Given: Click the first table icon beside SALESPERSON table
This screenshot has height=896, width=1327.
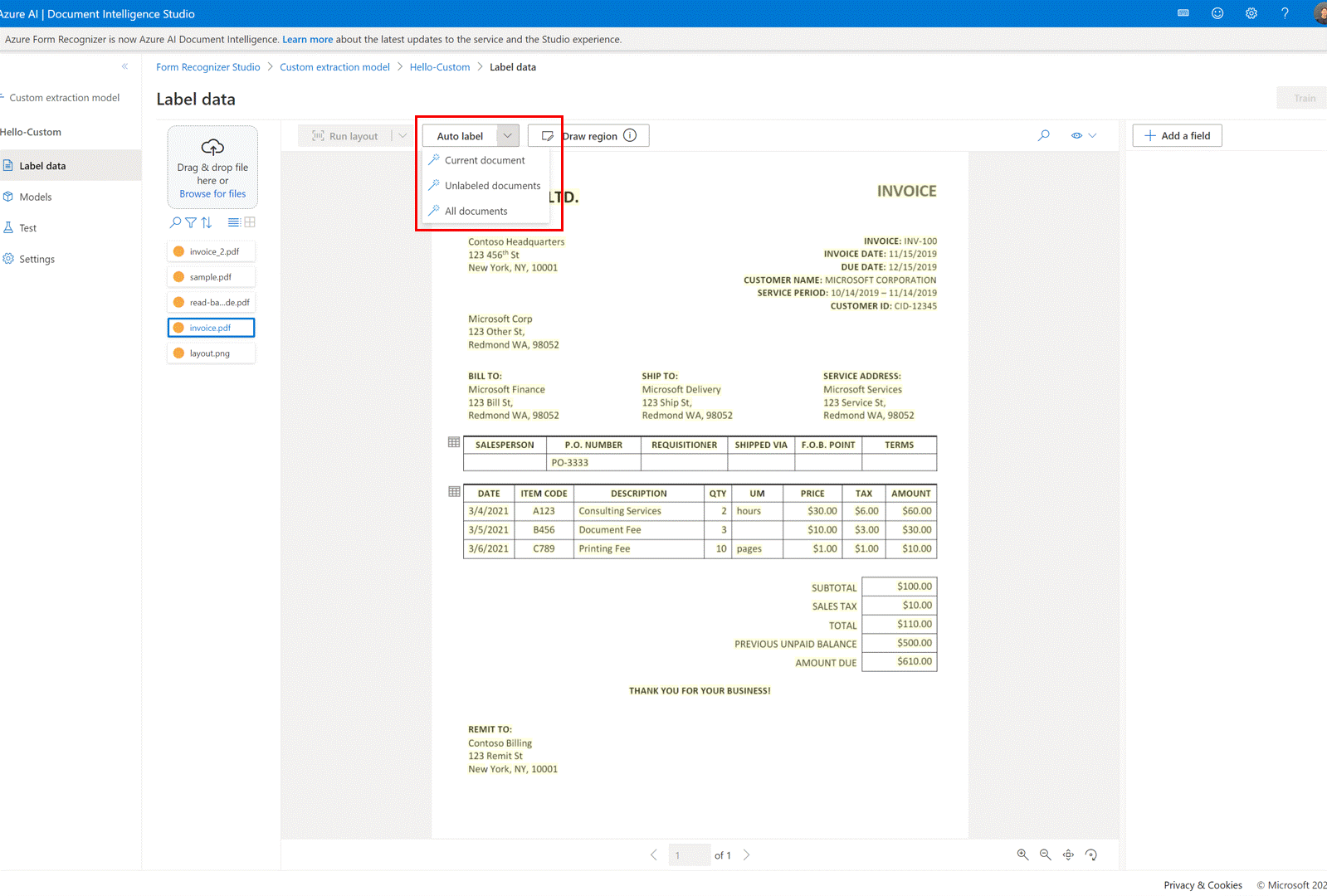Looking at the screenshot, I should click(x=454, y=442).
